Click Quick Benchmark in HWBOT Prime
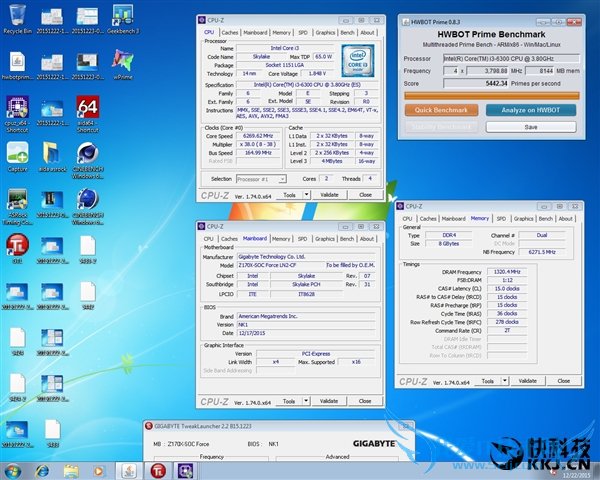The image size is (600, 480). point(441,110)
